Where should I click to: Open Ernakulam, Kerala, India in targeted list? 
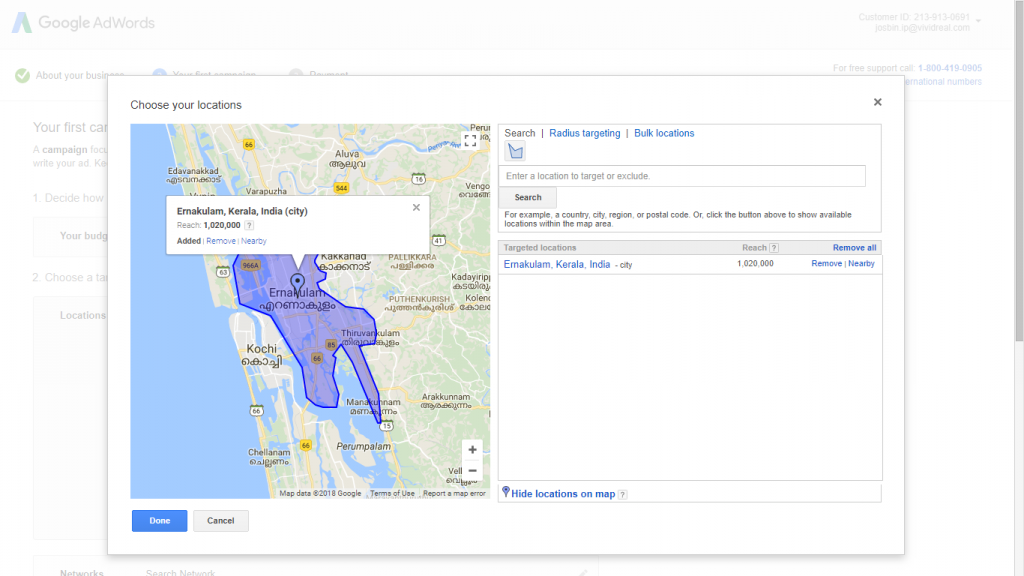pos(556,264)
